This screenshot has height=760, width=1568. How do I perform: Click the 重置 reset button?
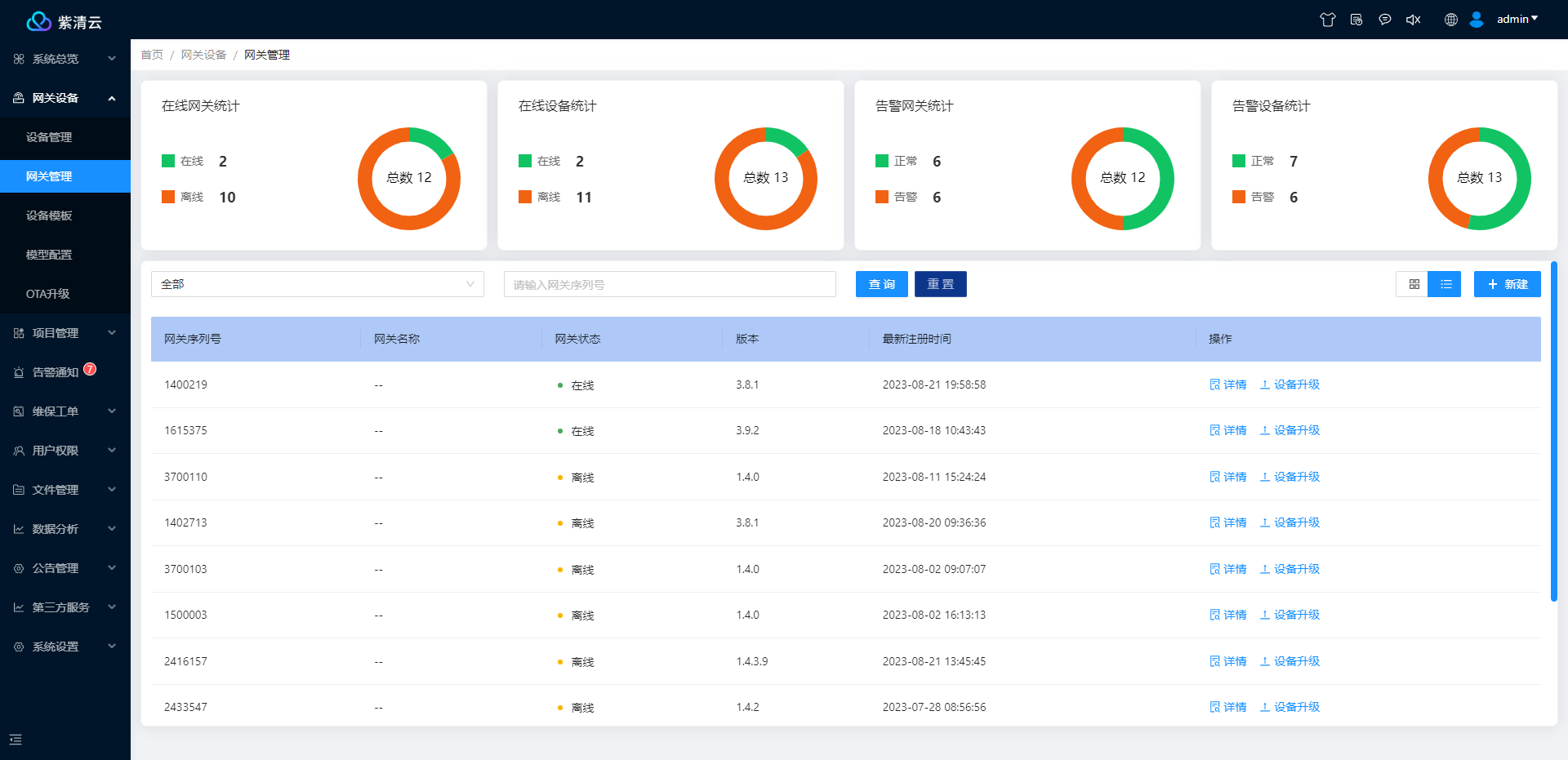tap(941, 284)
